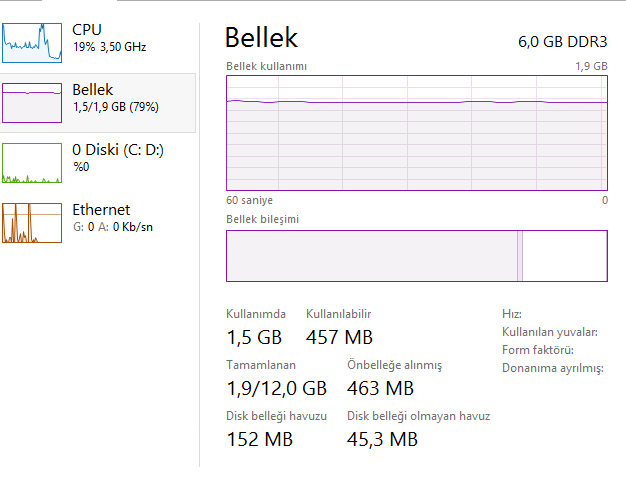Select Bellek 1,5/1,9 GB (79%) entry
Image resolution: width=626 pixels, height=480 pixels.
tap(98, 103)
